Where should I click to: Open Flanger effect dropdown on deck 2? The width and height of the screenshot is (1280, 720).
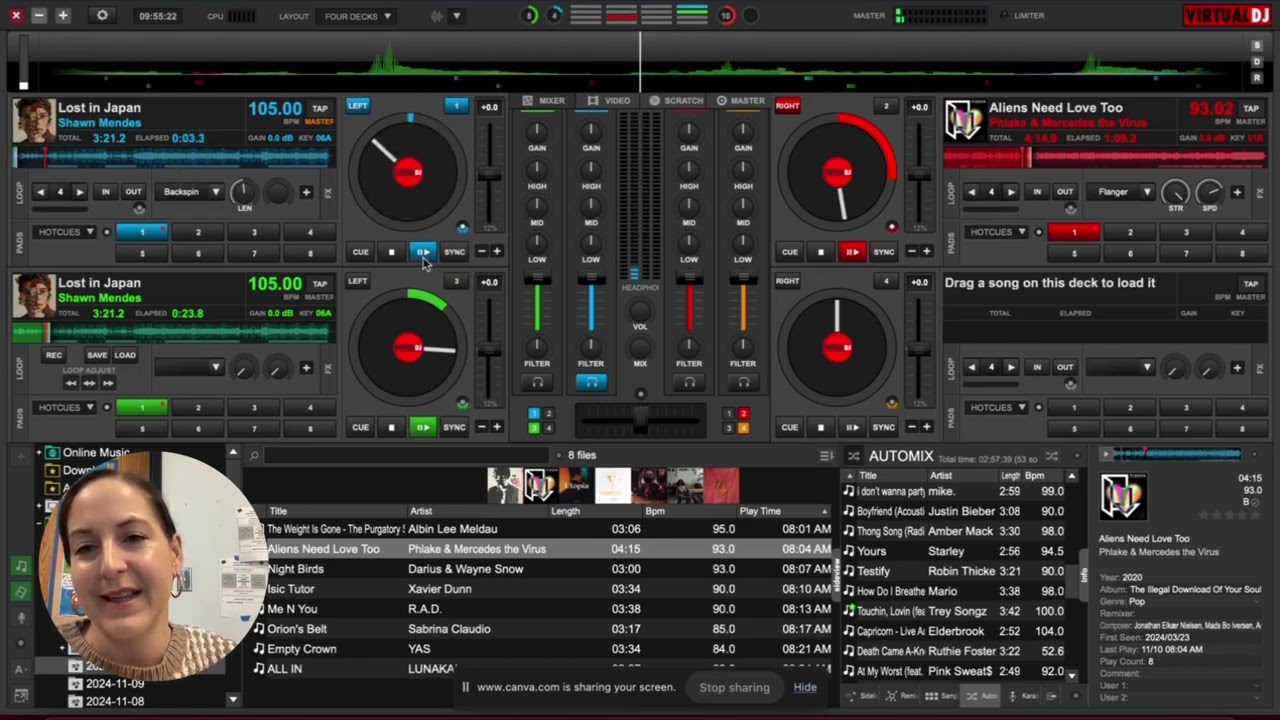(1119, 192)
